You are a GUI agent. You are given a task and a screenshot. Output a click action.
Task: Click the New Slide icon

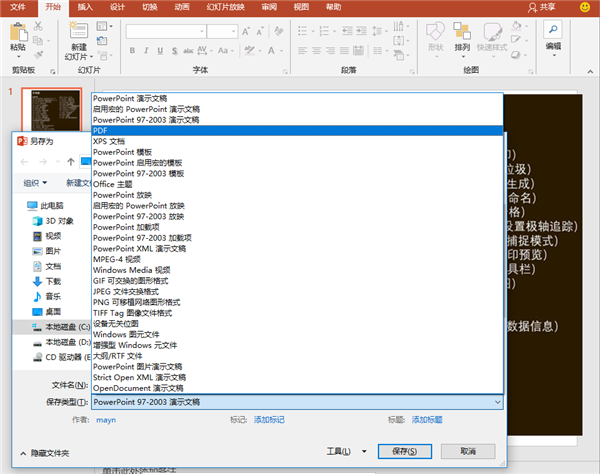coord(78,31)
